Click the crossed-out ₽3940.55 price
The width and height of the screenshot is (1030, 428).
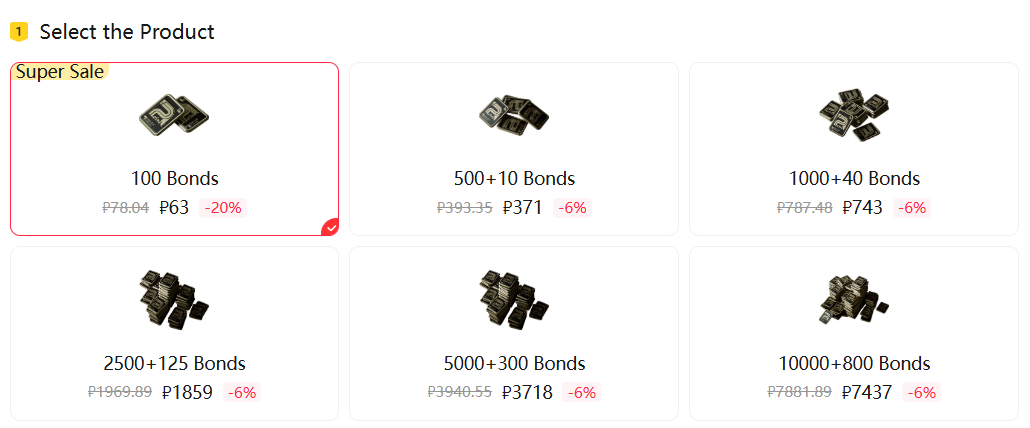459,392
